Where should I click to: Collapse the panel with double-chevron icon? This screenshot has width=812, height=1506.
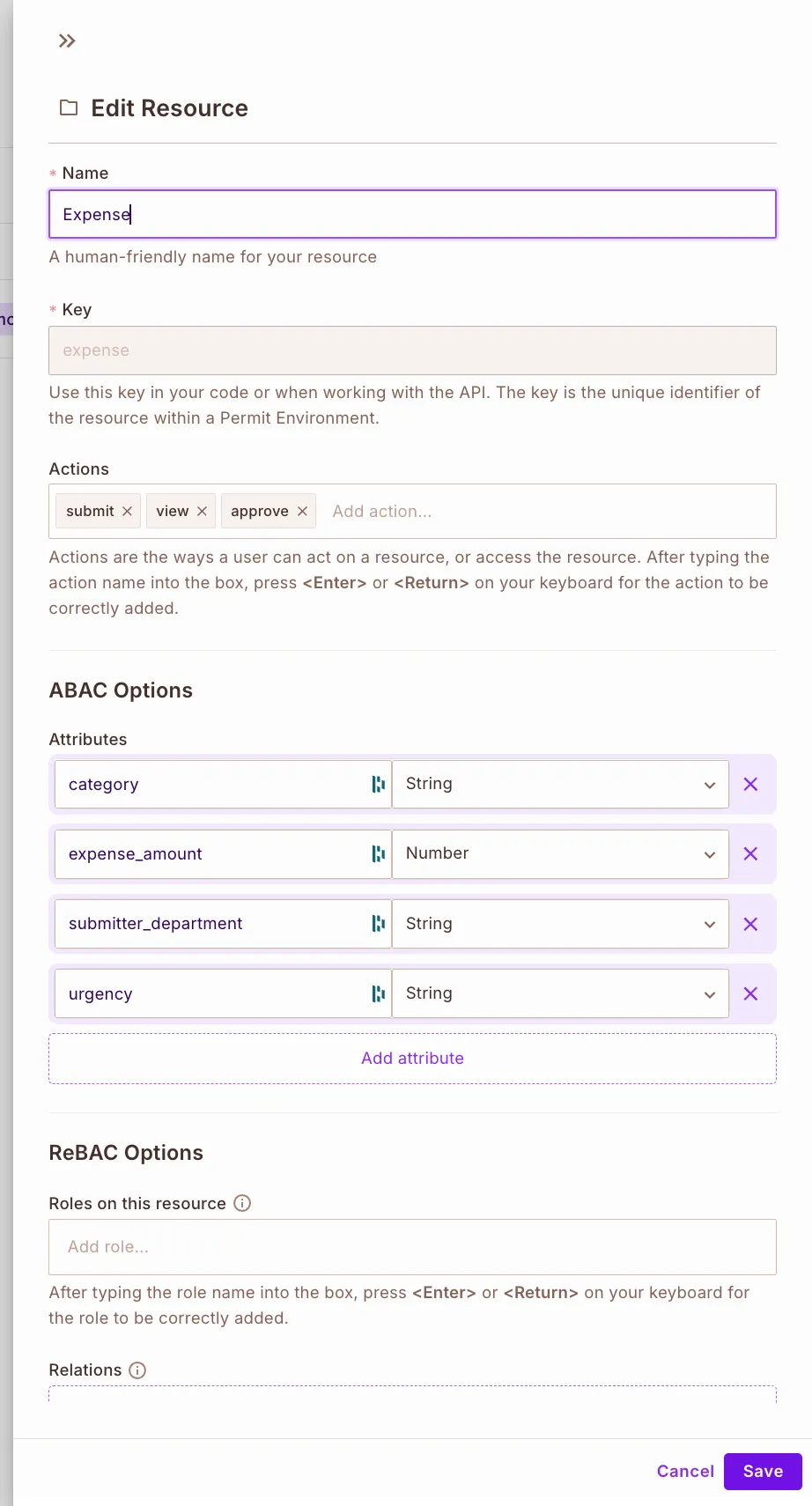67,41
